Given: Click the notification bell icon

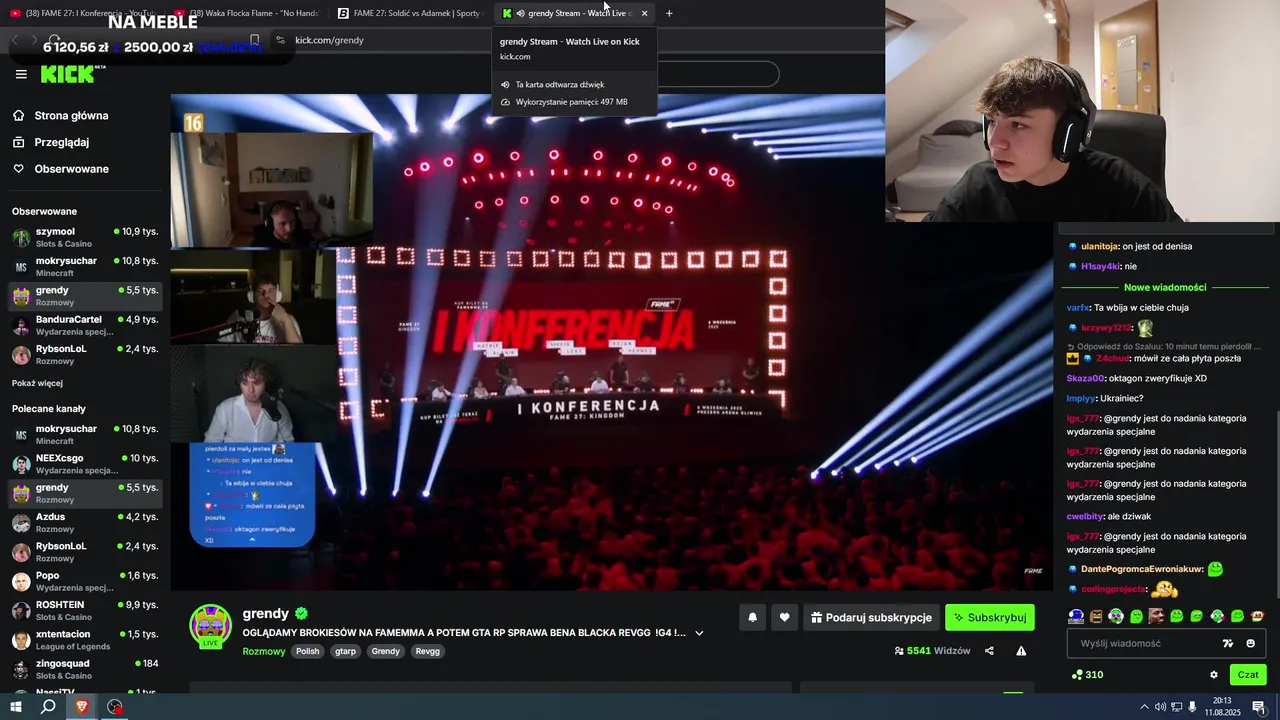Looking at the screenshot, I should pyautogui.click(x=752, y=618).
